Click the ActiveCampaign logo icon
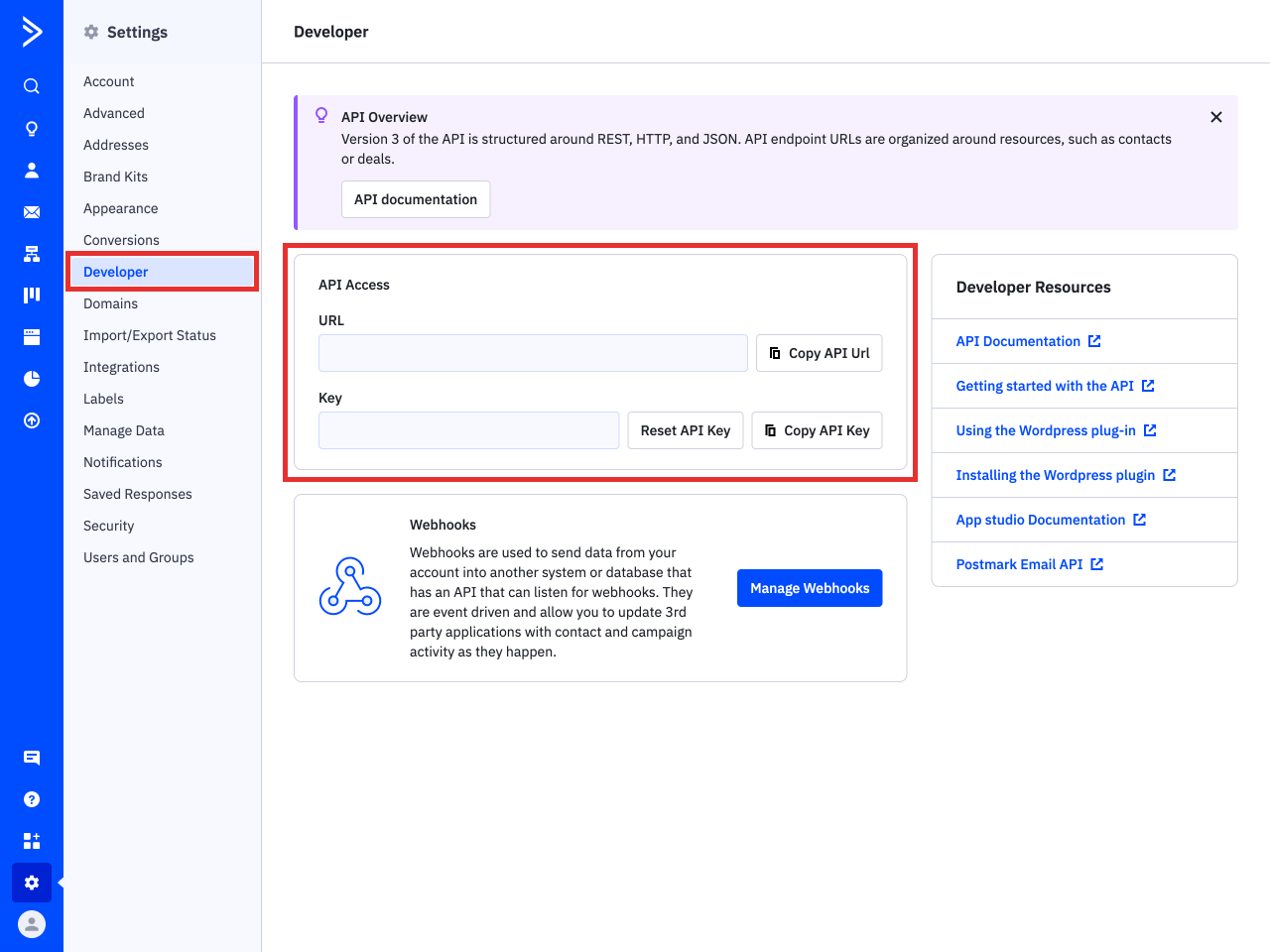This screenshot has width=1270, height=952. click(x=32, y=32)
